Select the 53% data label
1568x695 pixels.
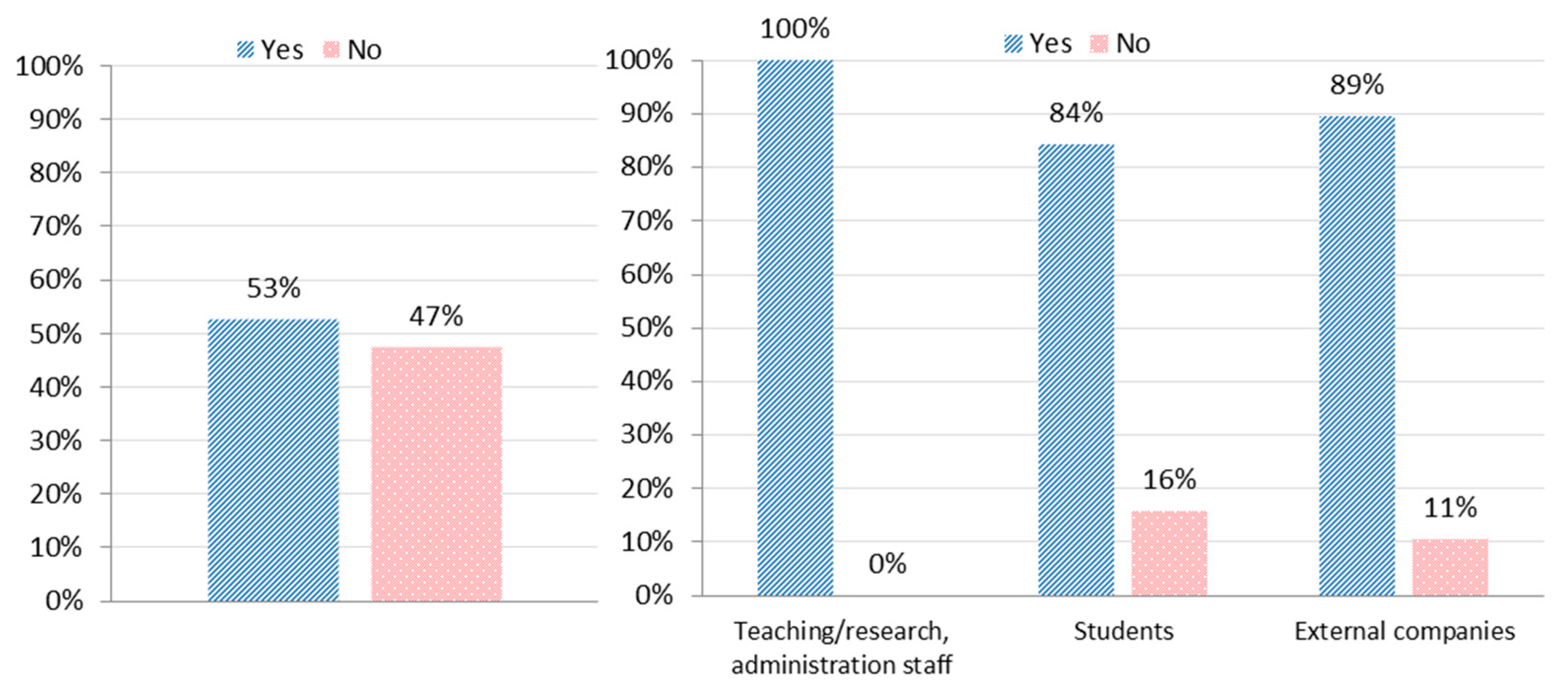273,288
